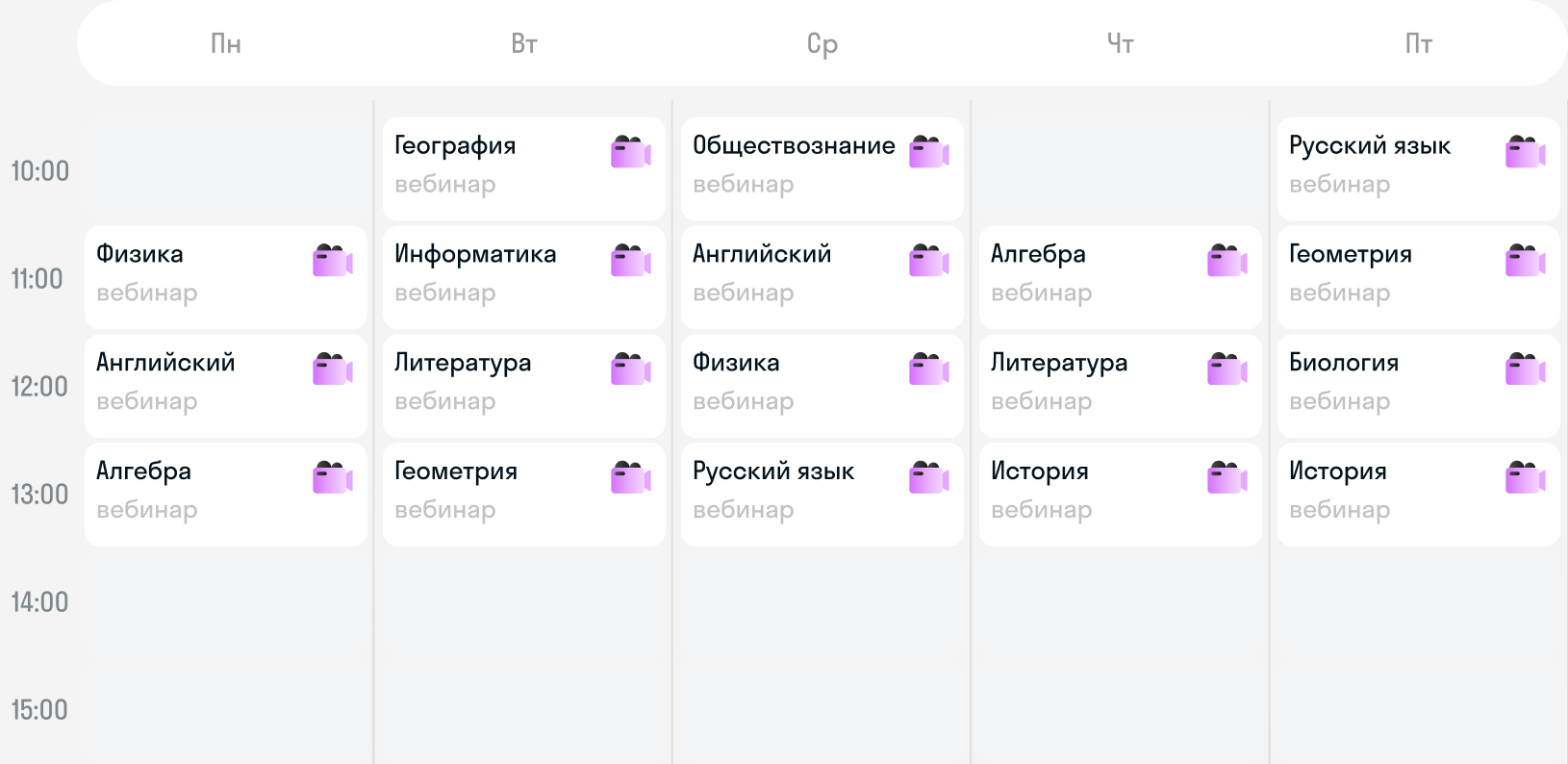Screen dimensions: 1568x764
Task: Click camera icon on Thursday Алгебра webinar
Action: pos(1227,261)
